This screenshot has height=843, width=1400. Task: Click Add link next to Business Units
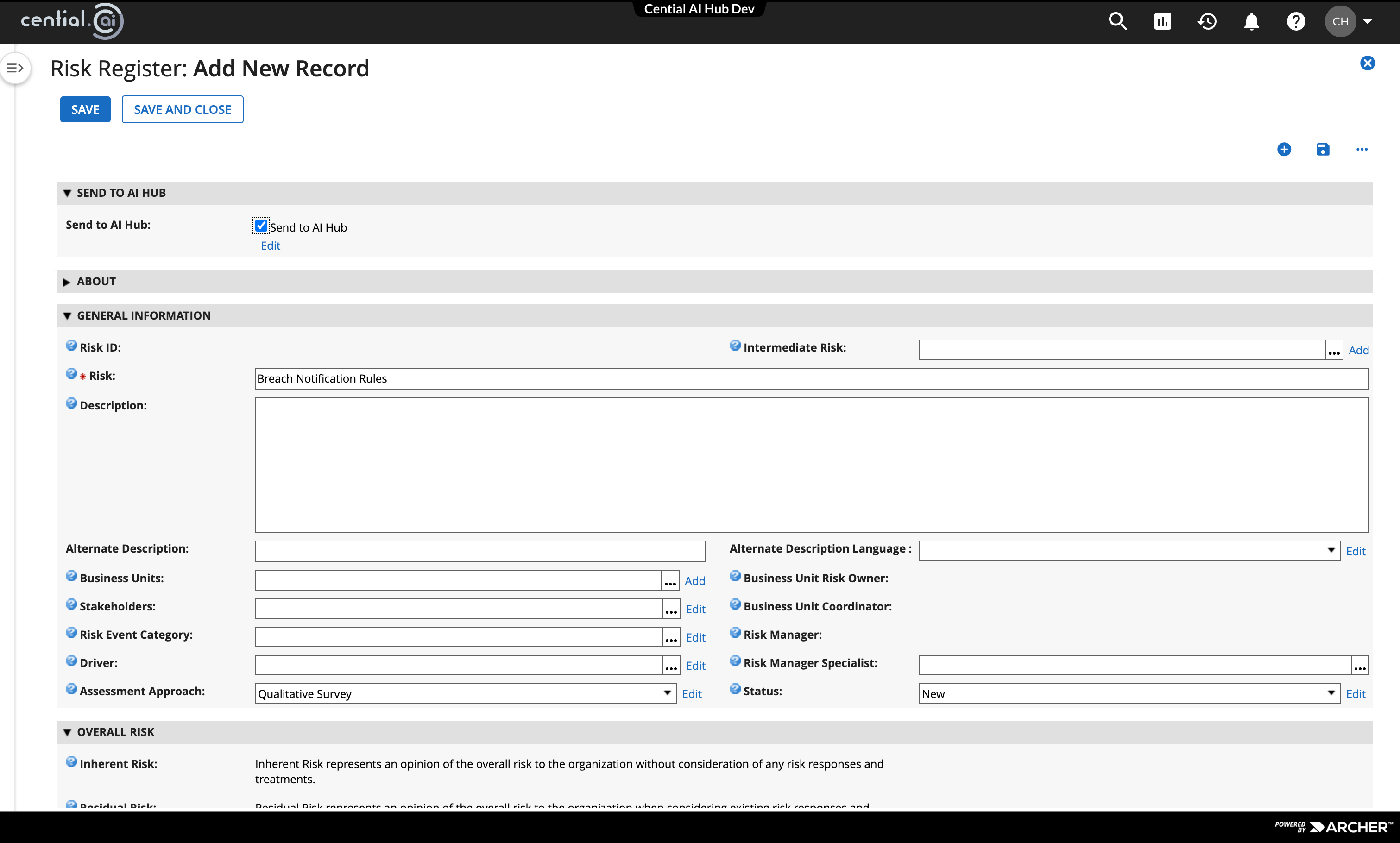coord(694,580)
